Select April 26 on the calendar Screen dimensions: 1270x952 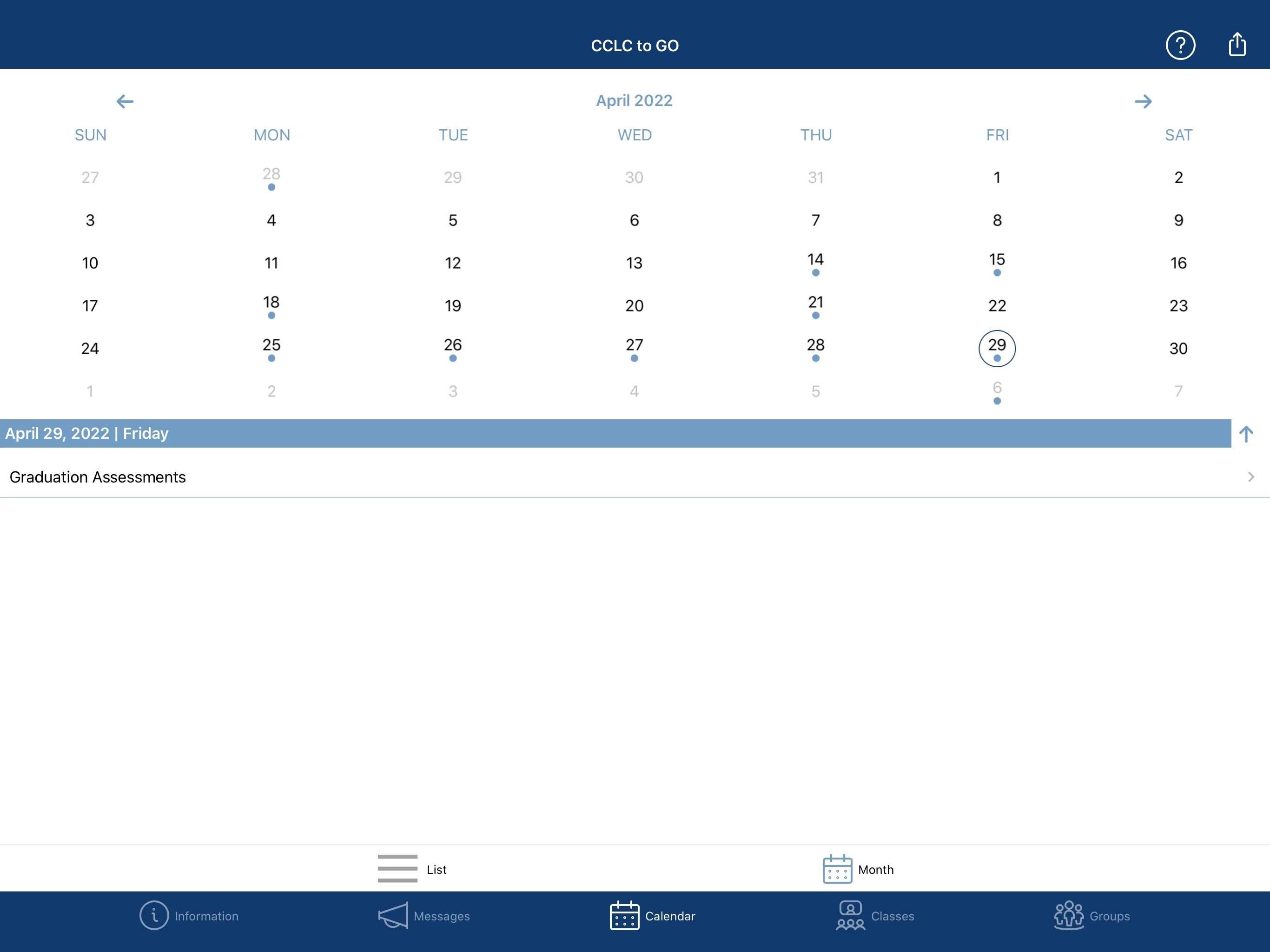452,349
